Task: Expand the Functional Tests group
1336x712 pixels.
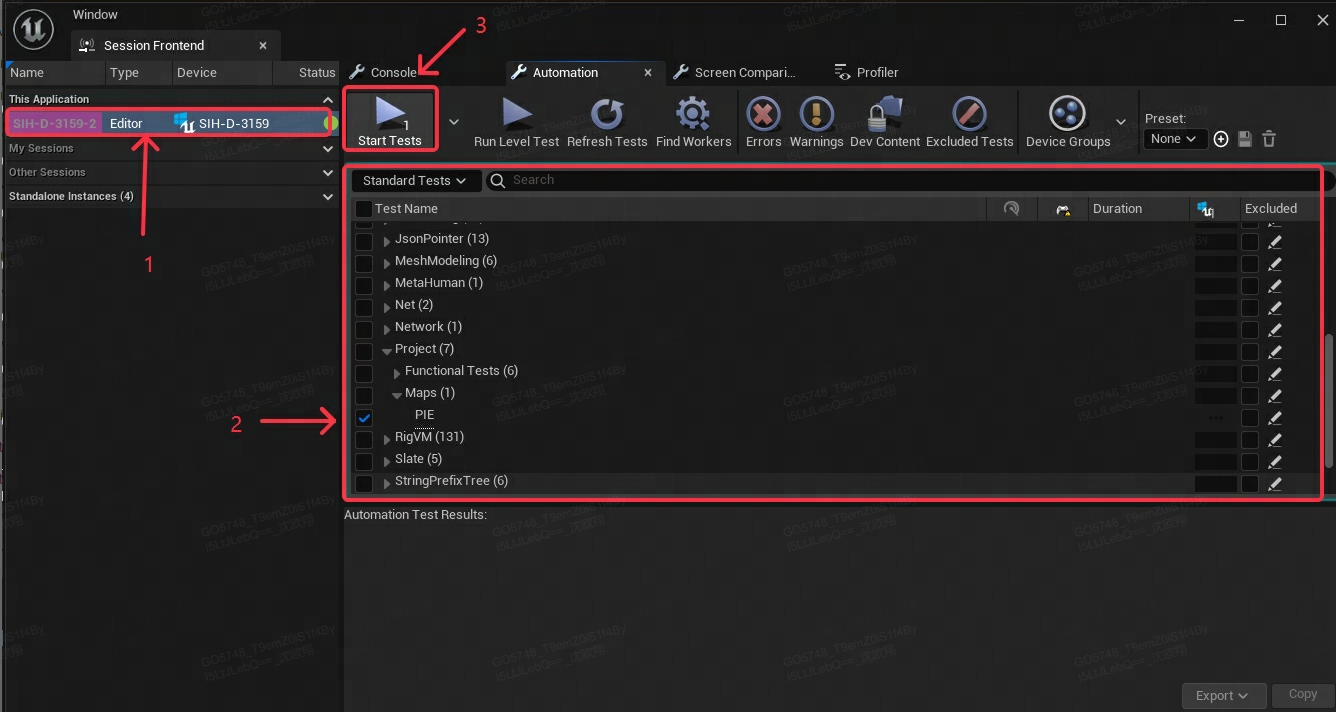Action: [x=397, y=373]
